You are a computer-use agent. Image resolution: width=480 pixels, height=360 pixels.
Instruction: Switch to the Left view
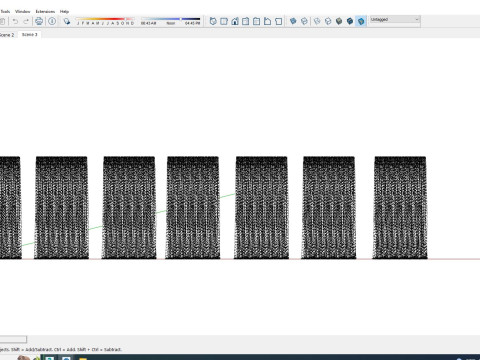[x=267, y=21]
